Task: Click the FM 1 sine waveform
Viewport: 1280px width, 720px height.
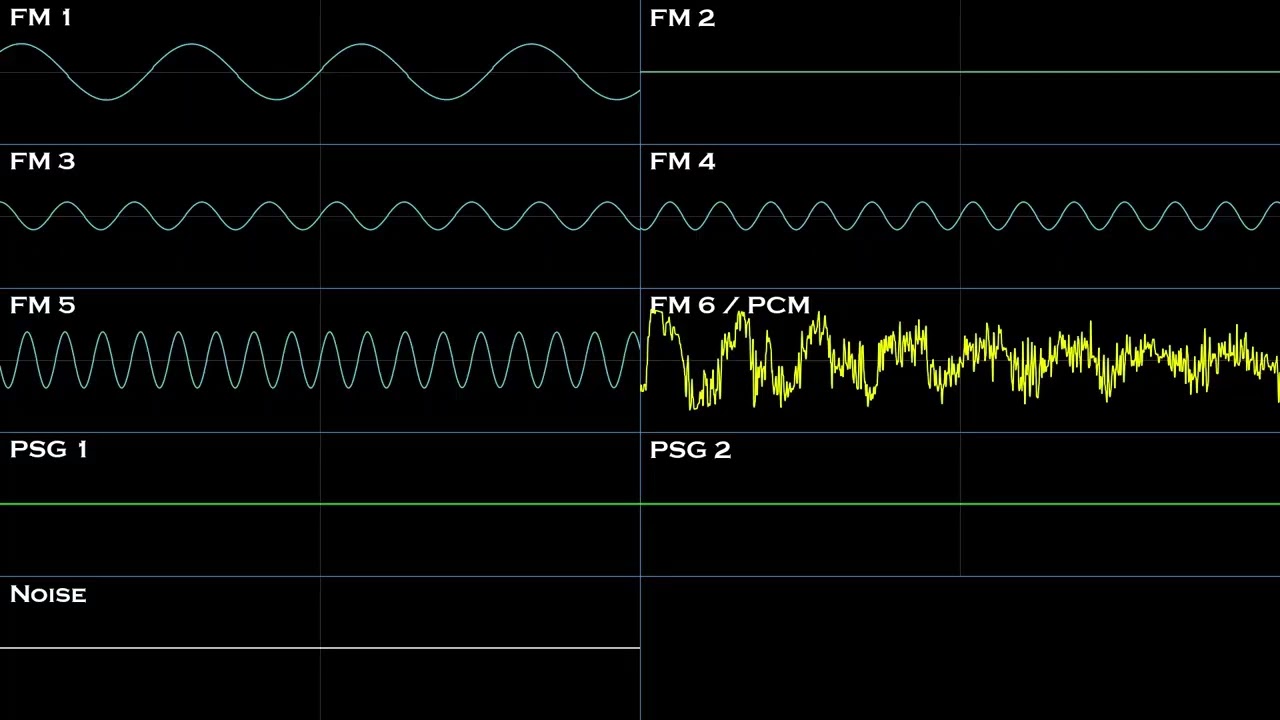Action: point(320,72)
